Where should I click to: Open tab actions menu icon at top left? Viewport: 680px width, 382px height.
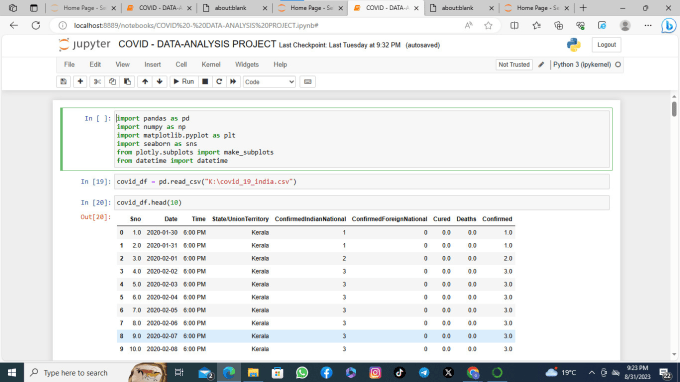[33, 8]
